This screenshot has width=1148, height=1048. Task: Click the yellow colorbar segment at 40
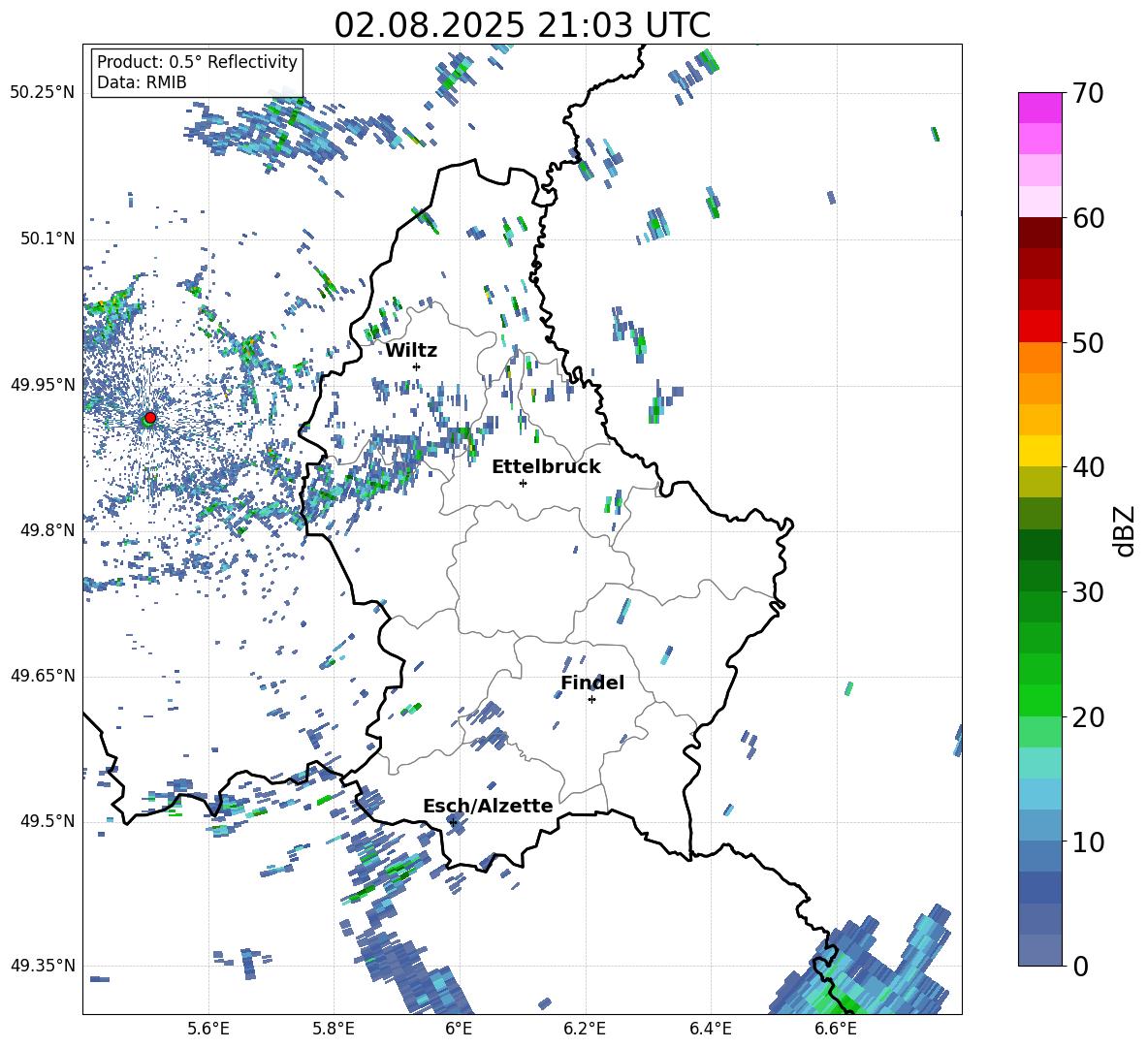pyautogui.click(x=1039, y=451)
